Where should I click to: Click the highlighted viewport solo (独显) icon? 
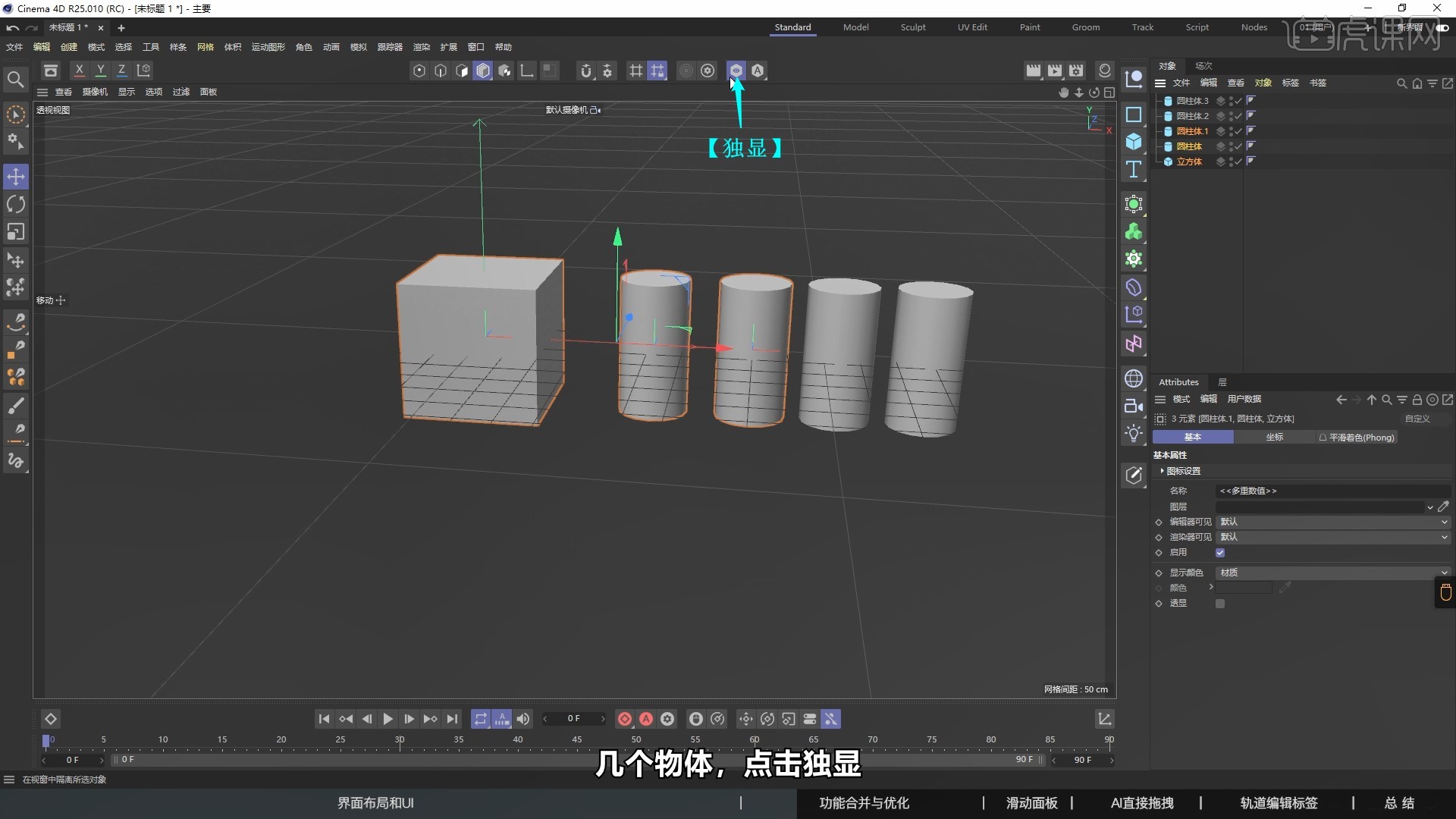click(735, 71)
